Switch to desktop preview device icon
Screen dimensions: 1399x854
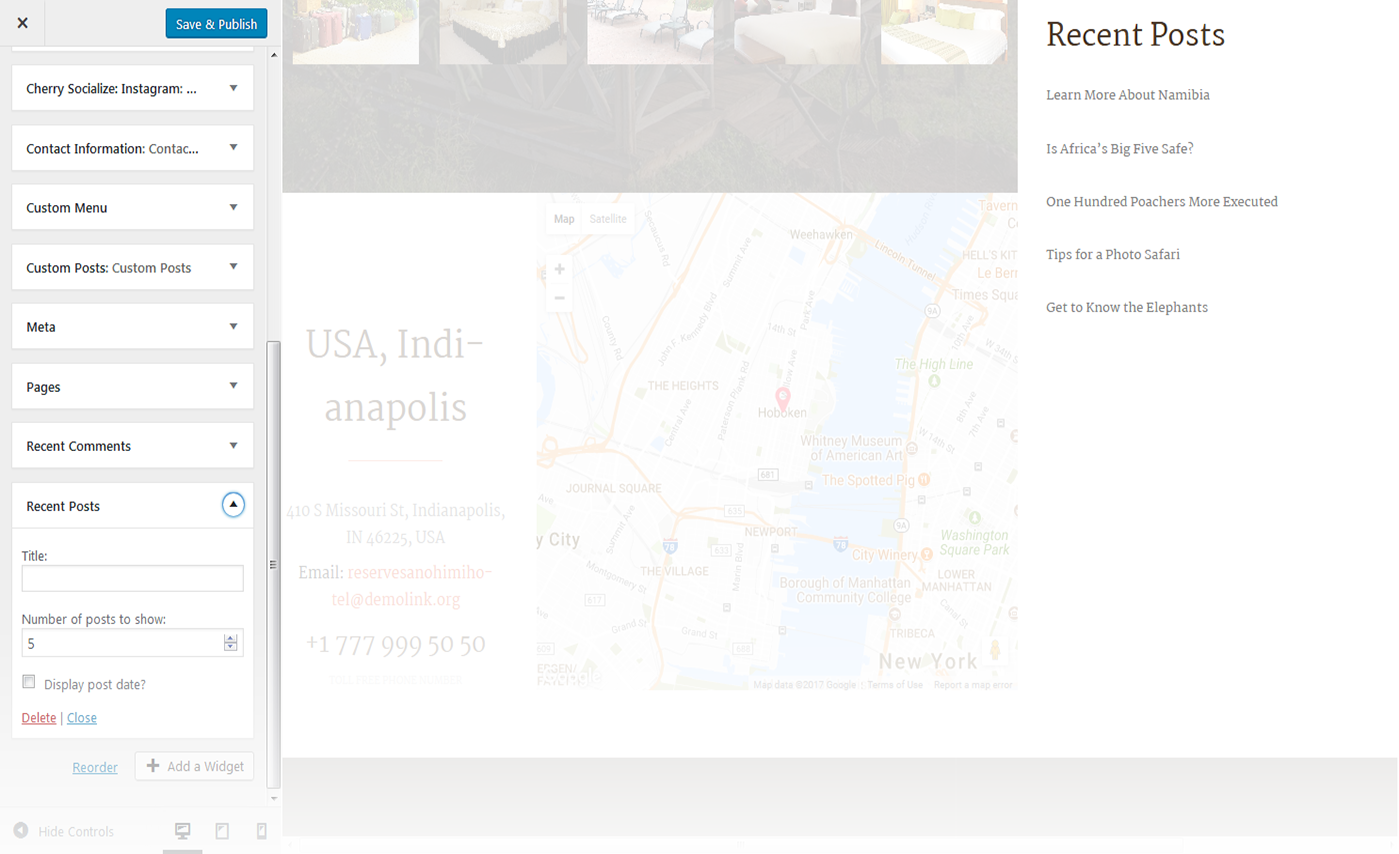[183, 831]
